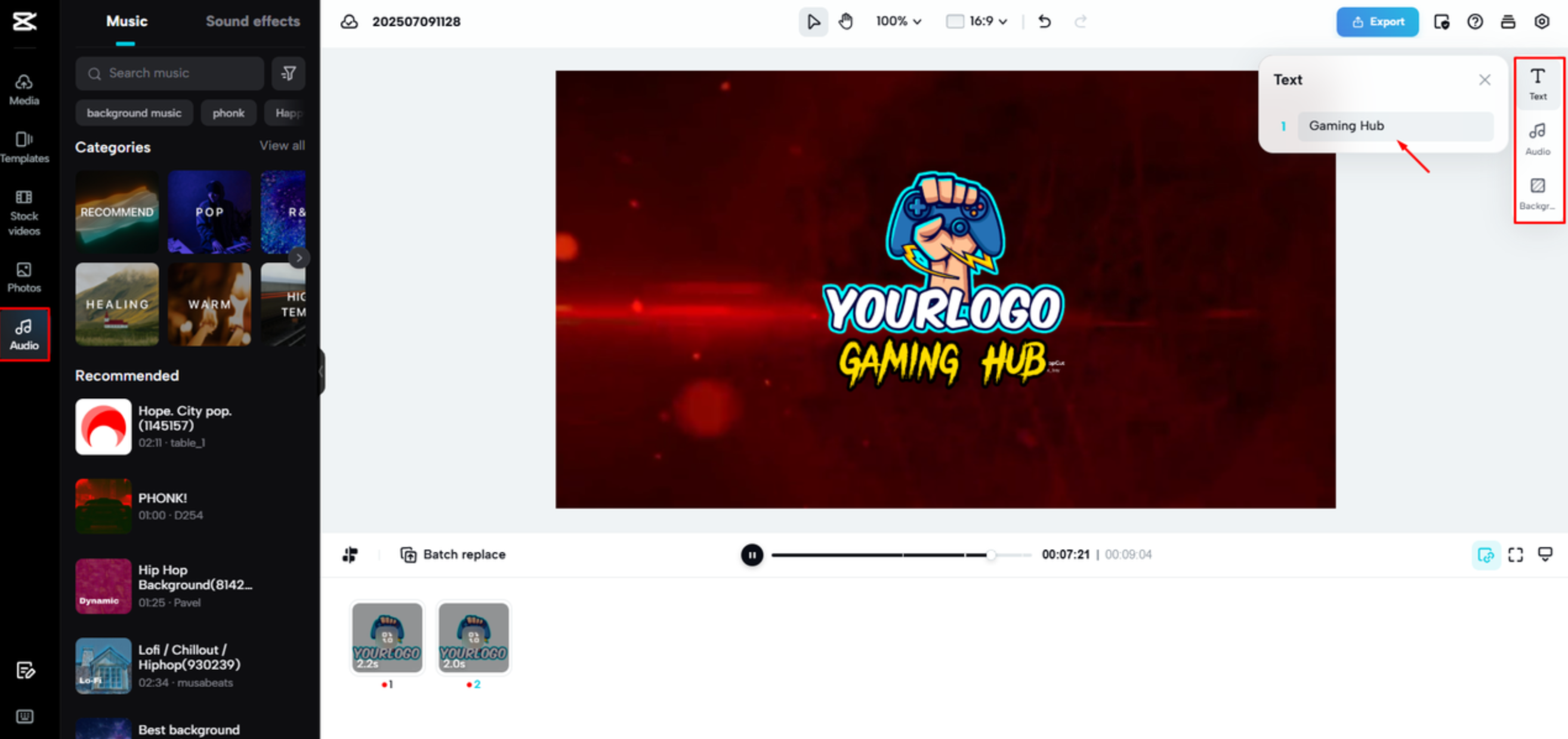Open the 100% zoom level dropdown

tap(899, 22)
